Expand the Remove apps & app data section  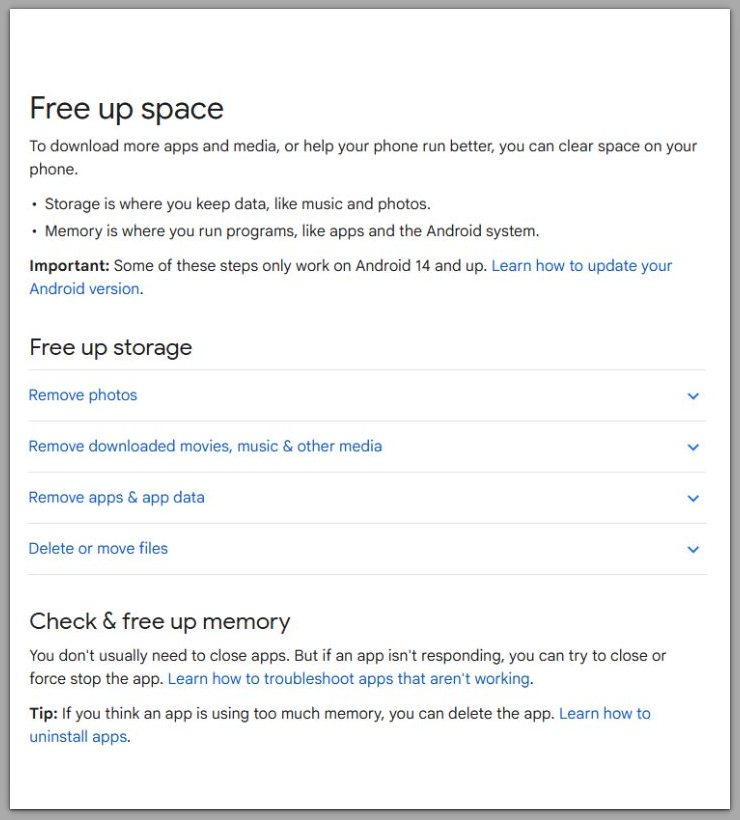367,498
